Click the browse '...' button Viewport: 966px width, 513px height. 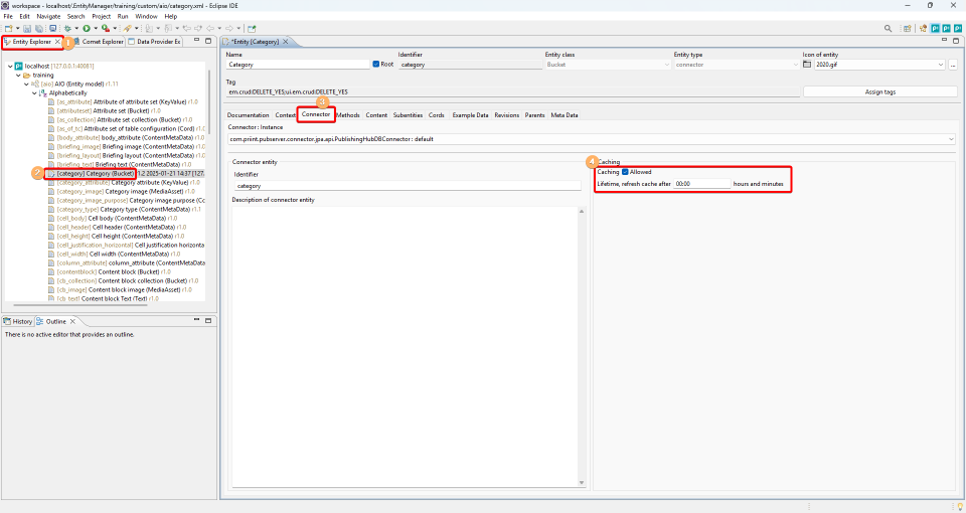click(952, 65)
